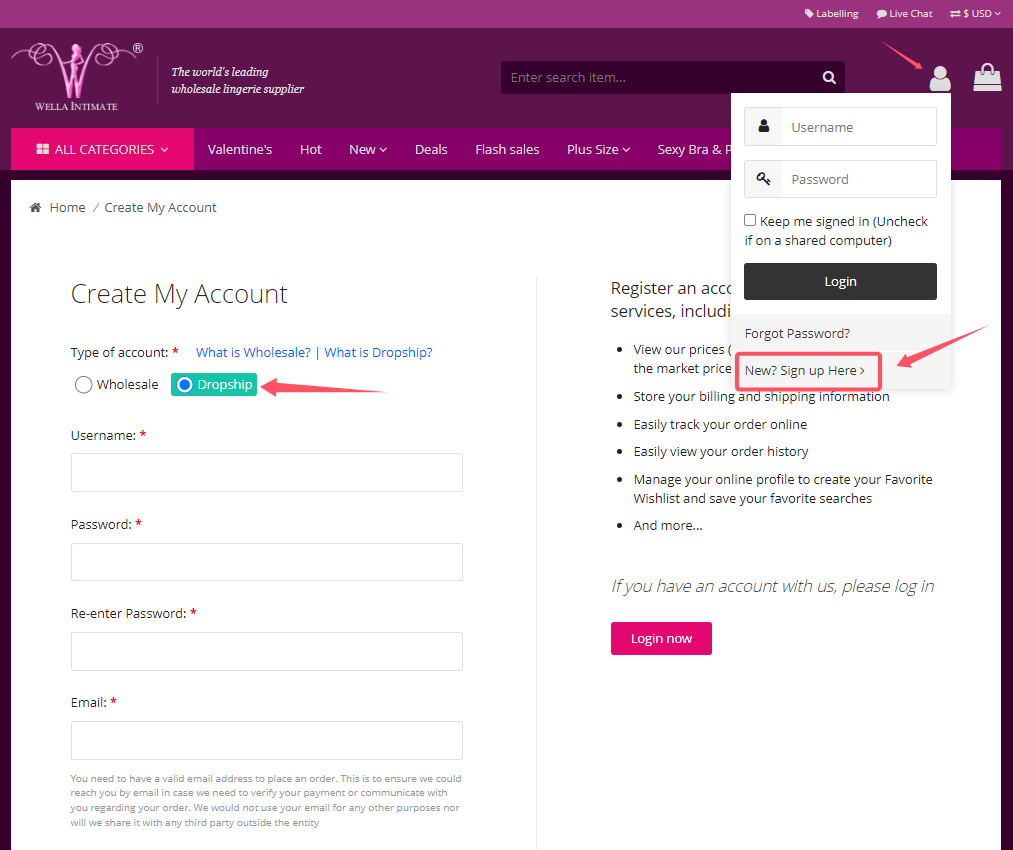1013x850 pixels.
Task: Click the New? Sign up Here link
Action: pos(805,371)
